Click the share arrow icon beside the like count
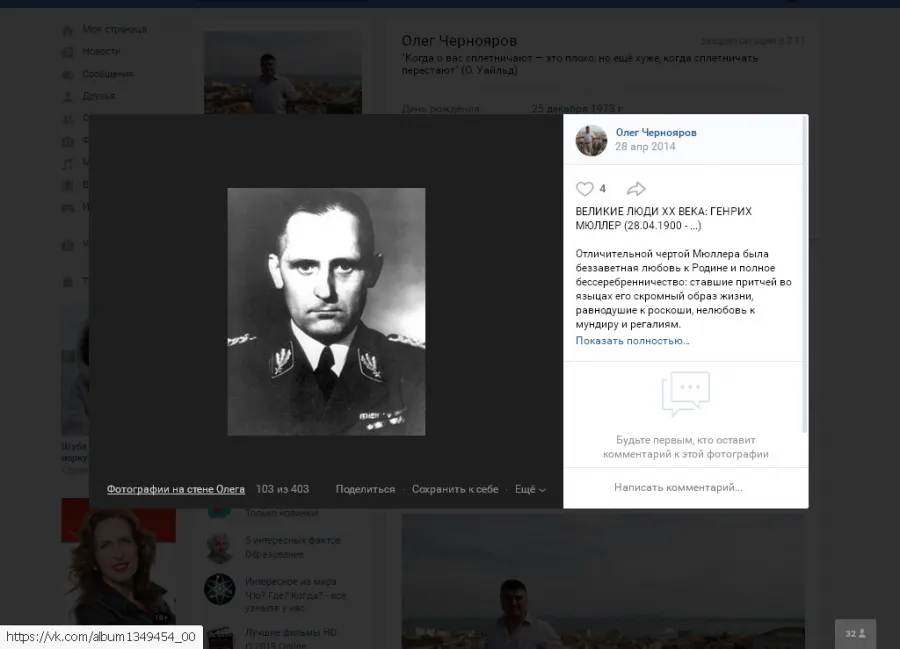 click(636, 189)
